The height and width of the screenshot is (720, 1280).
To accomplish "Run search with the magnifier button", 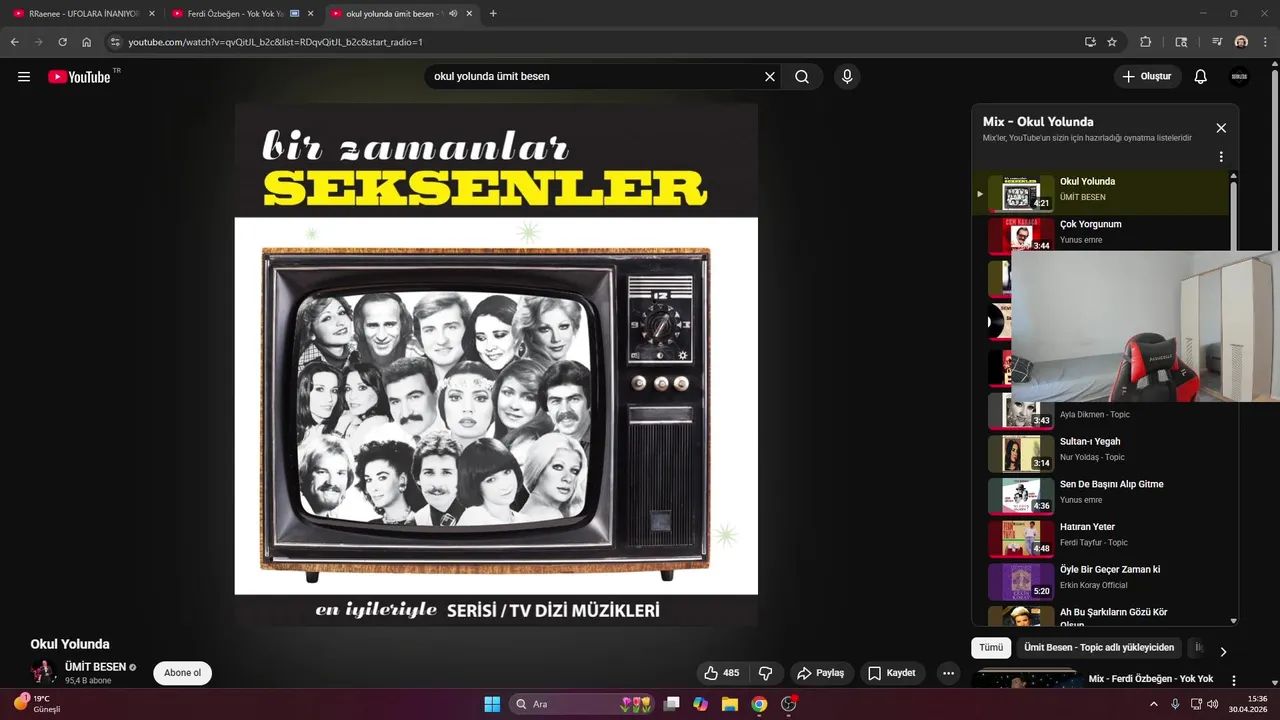I will tap(802, 77).
